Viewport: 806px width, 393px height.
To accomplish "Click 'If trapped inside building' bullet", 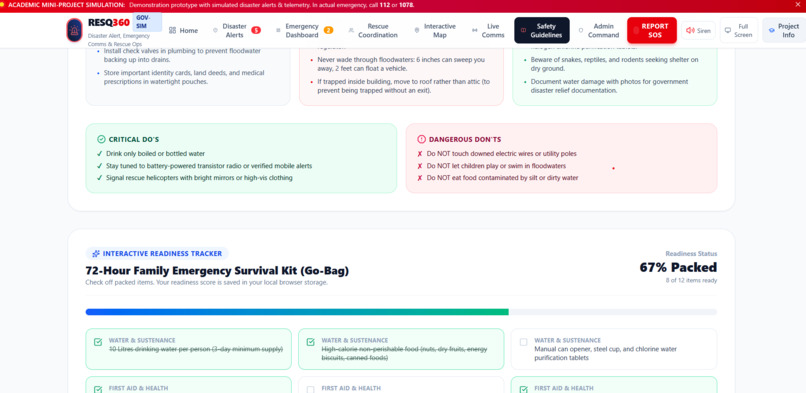I will [x=404, y=86].
